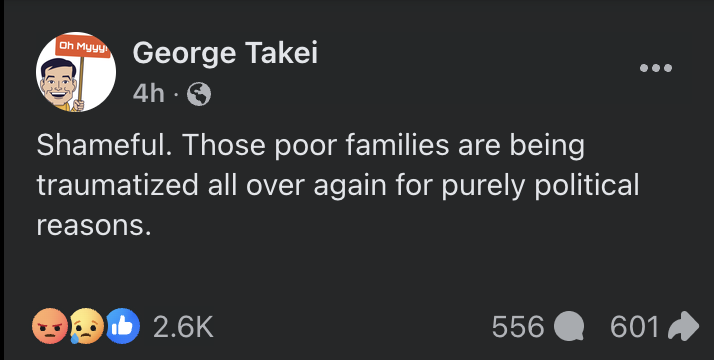Click the share arrow icon

tap(683, 326)
